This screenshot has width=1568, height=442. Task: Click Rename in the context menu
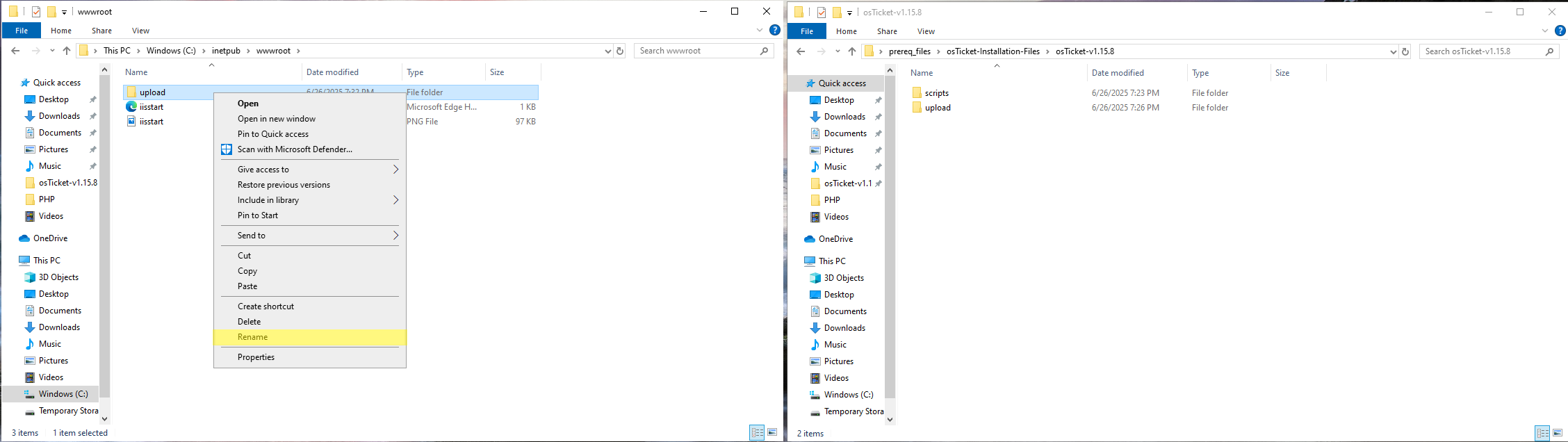[310, 337]
